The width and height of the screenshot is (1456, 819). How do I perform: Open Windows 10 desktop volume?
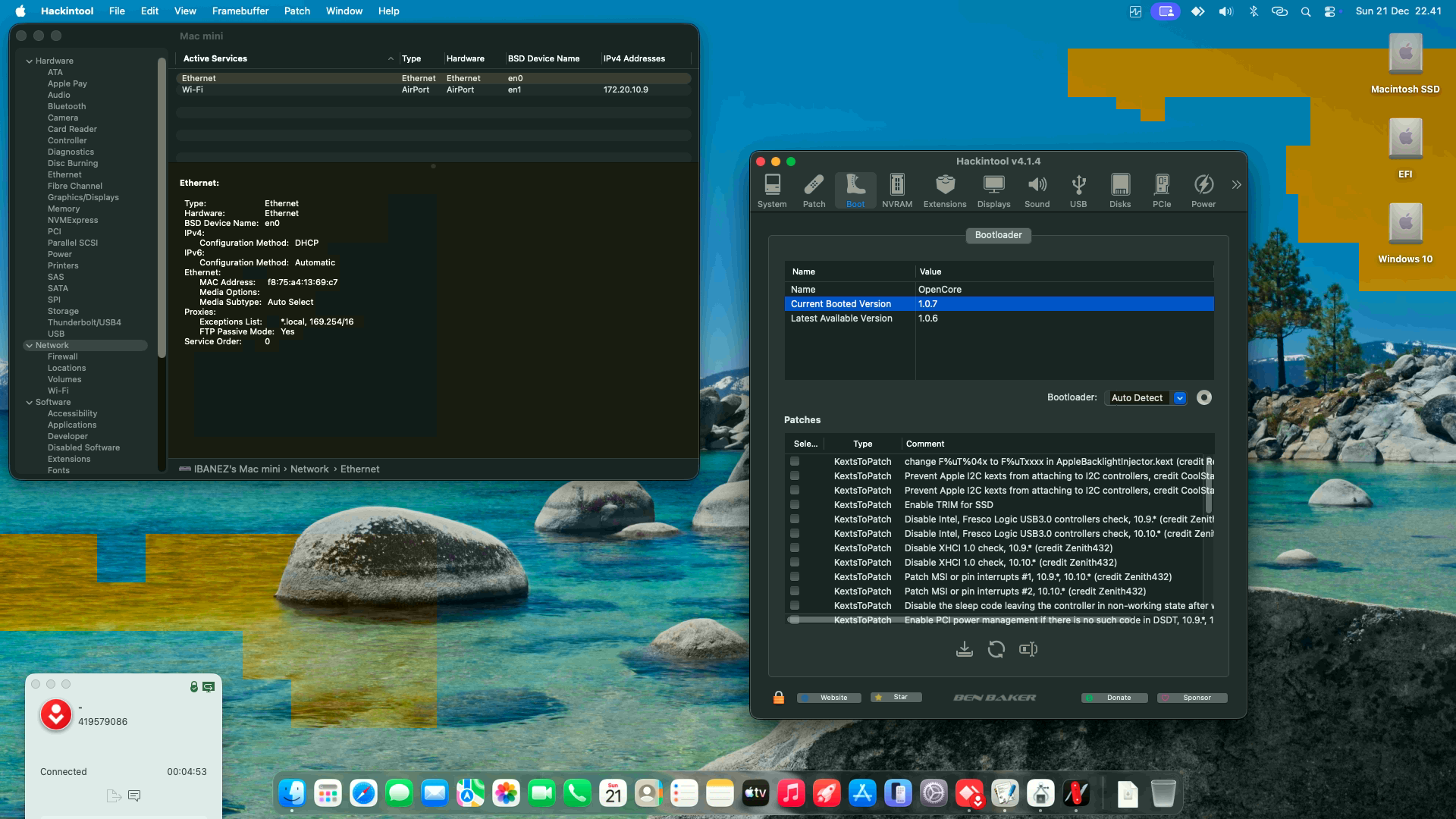point(1405,234)
